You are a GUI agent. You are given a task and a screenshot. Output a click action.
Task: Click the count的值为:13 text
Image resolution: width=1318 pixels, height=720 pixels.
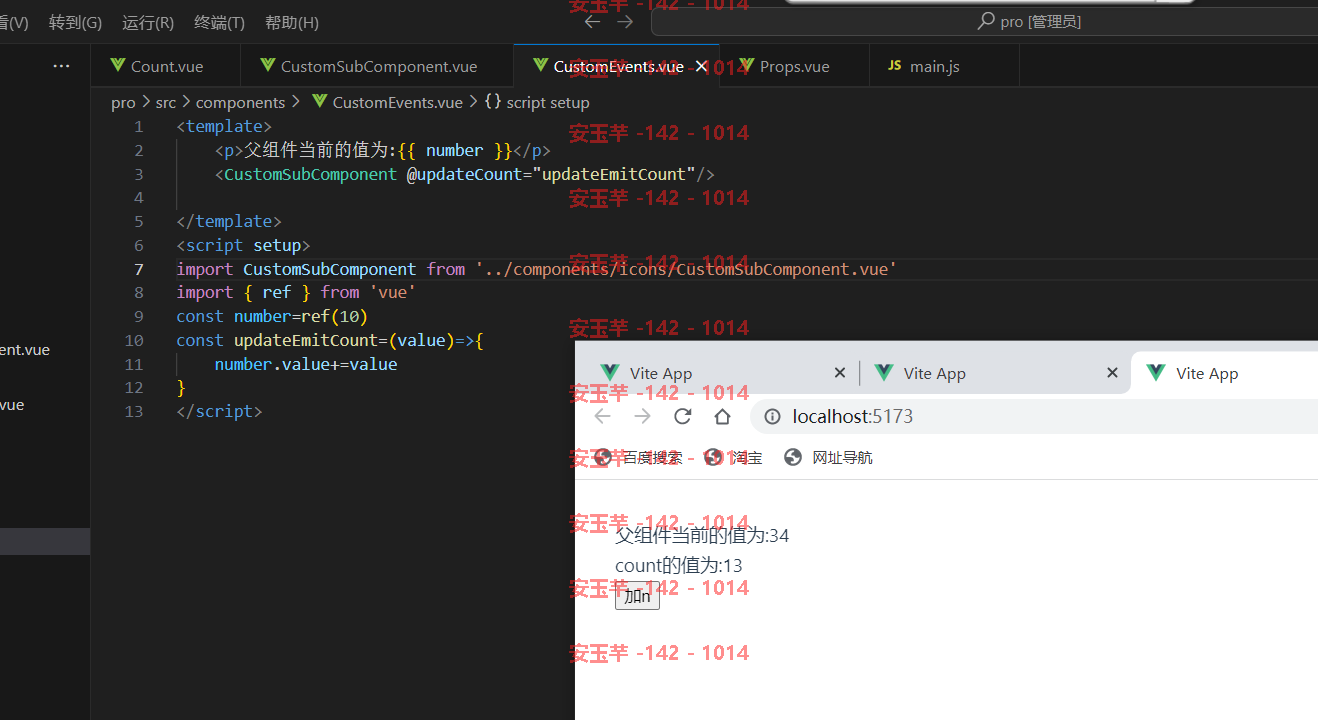click(x=679, y=566)
